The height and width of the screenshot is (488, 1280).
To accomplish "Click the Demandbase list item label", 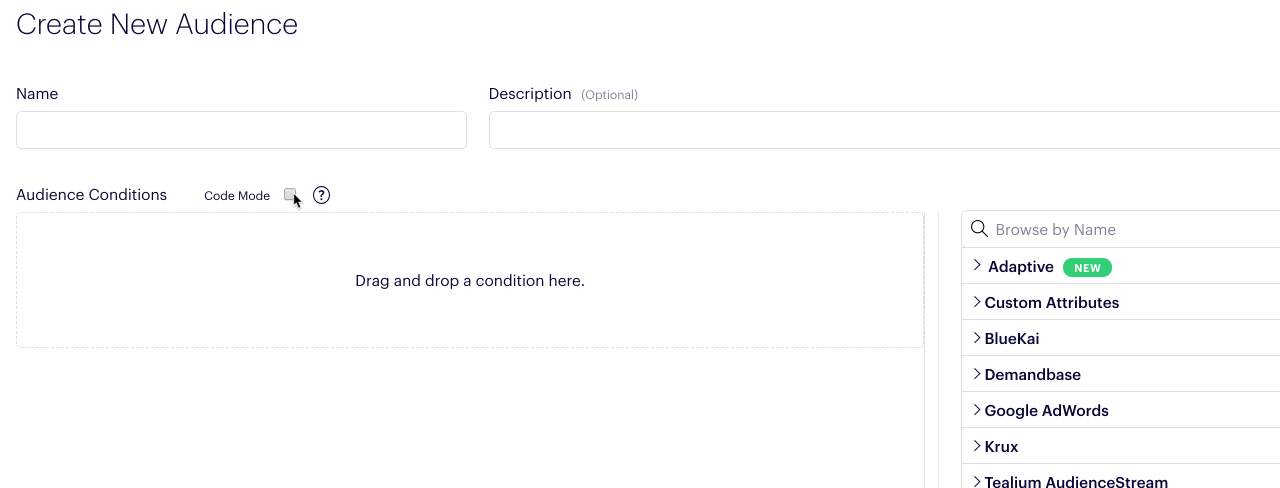I will [x=1033, y=375].
